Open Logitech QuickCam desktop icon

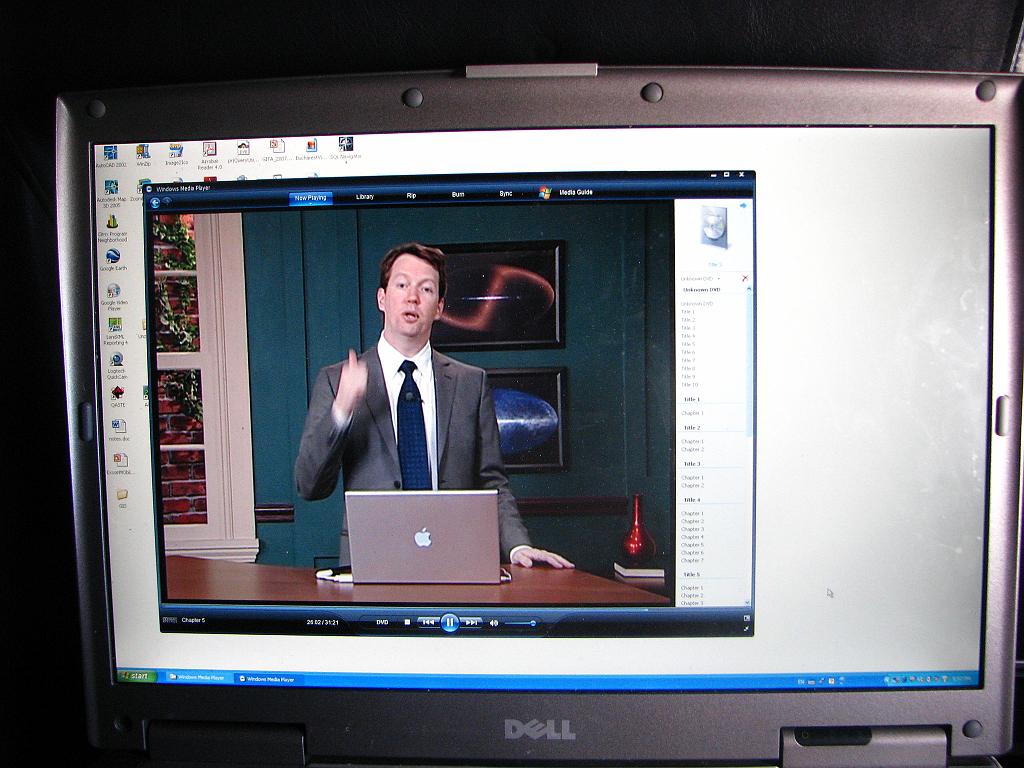pos(116,366)
